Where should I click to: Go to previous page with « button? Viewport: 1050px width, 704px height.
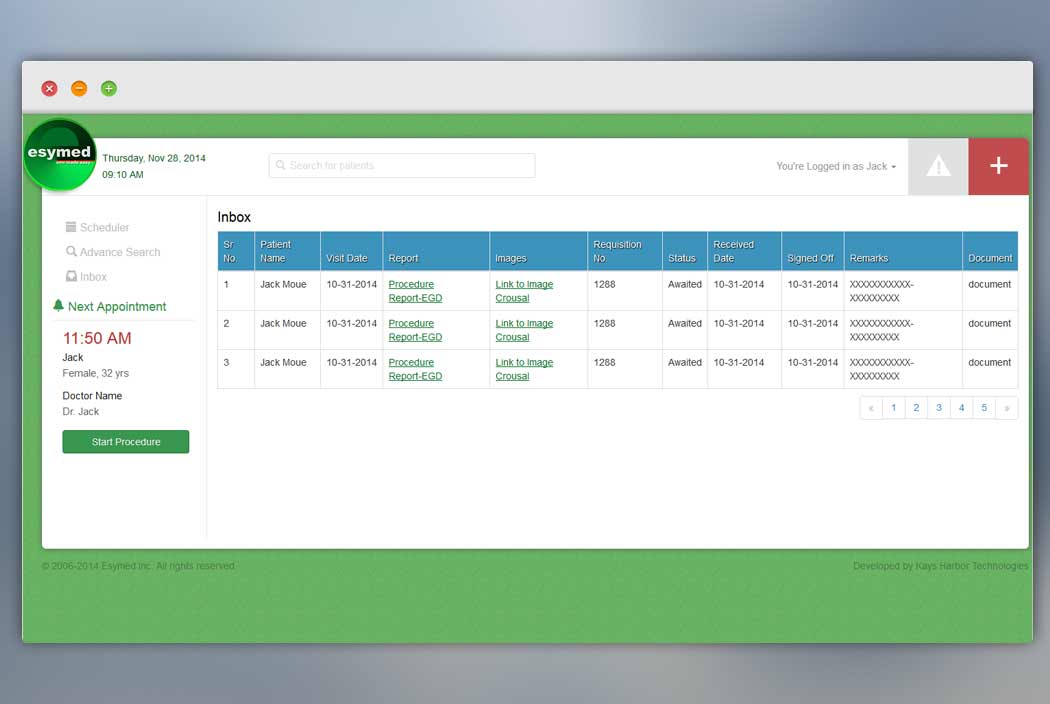click(871, 408)
